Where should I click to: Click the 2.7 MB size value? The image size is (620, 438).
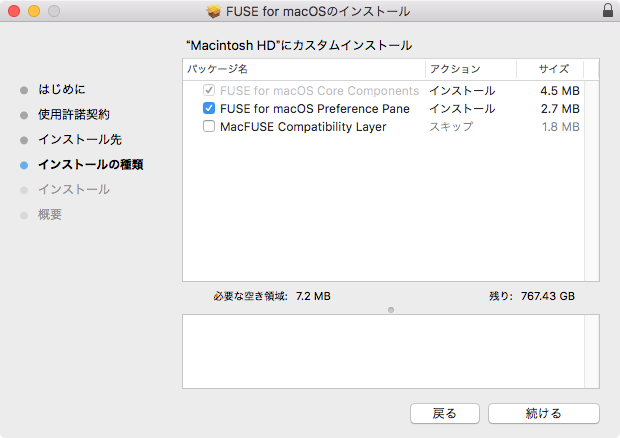point(560,109)
